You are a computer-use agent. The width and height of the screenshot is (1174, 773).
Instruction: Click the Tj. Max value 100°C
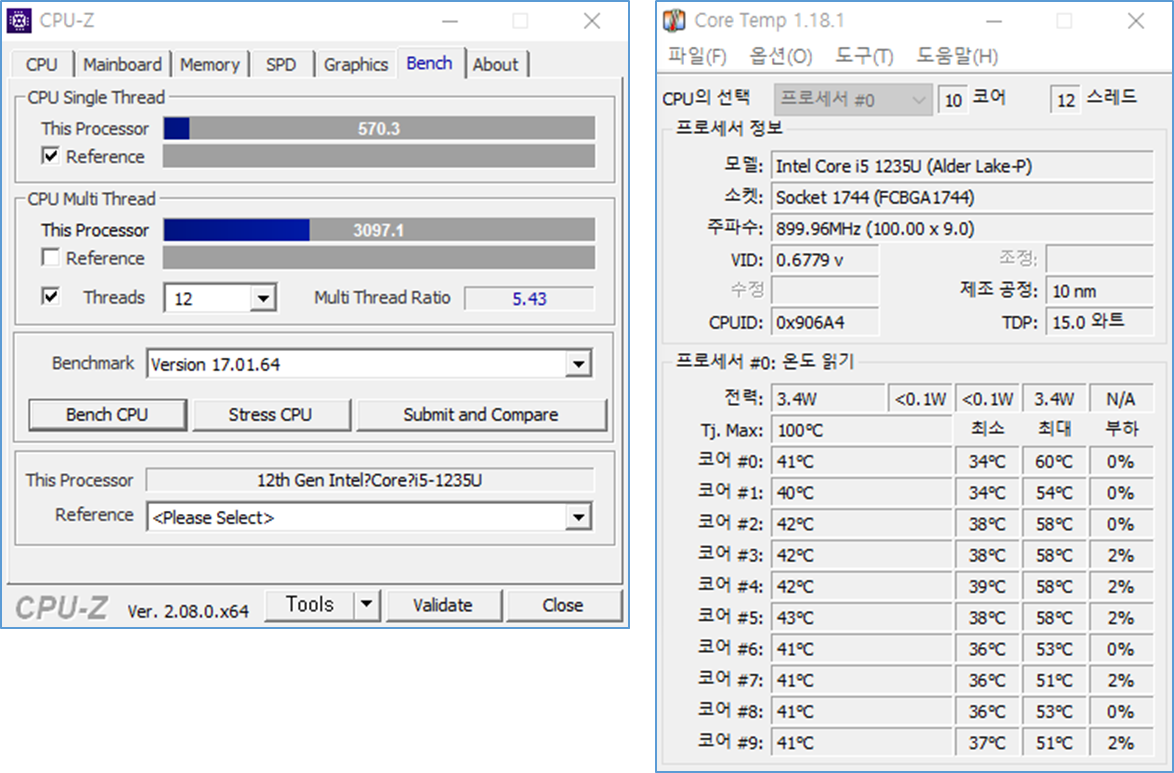tap(860, 431)
